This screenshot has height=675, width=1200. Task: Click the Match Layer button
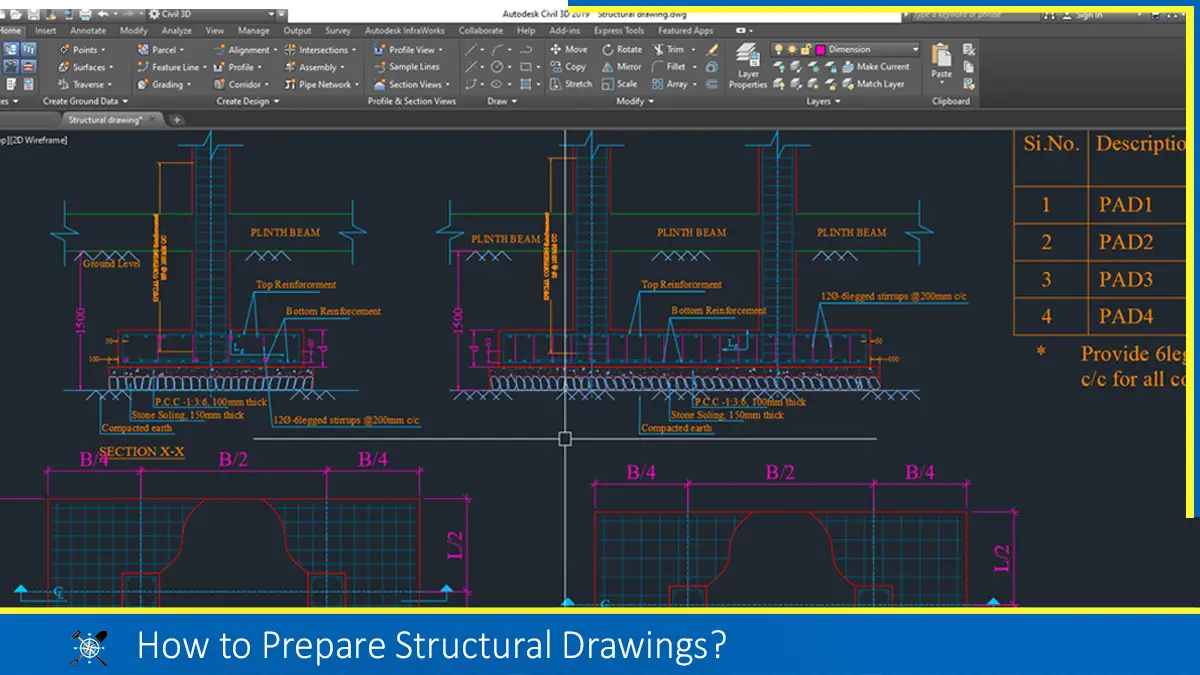click(x=873, y=85)
